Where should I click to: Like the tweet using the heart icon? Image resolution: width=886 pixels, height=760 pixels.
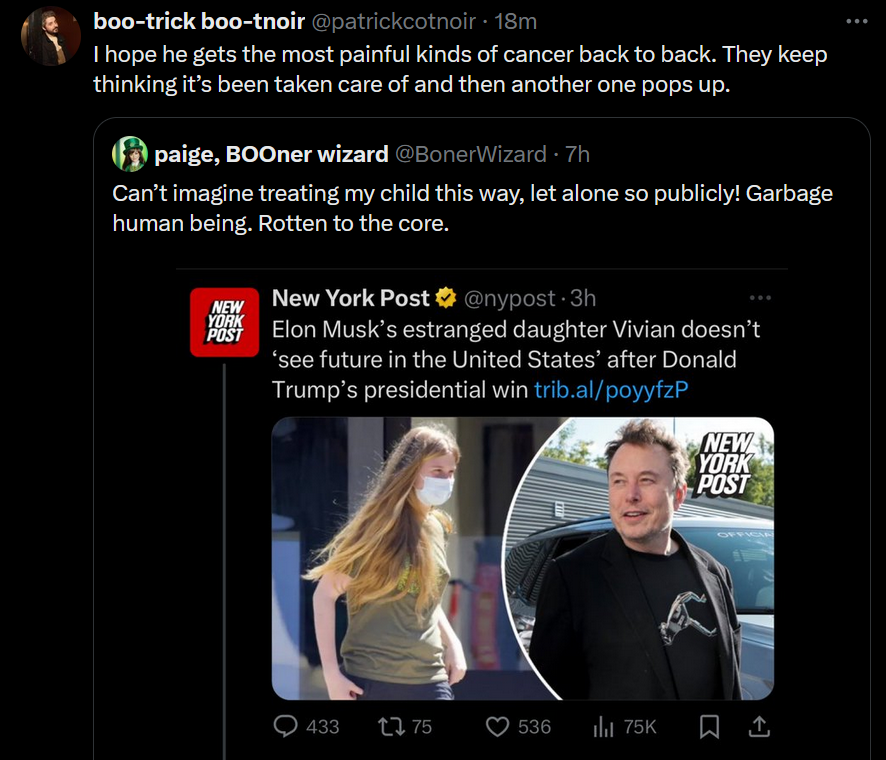click(x=498, y=727)
